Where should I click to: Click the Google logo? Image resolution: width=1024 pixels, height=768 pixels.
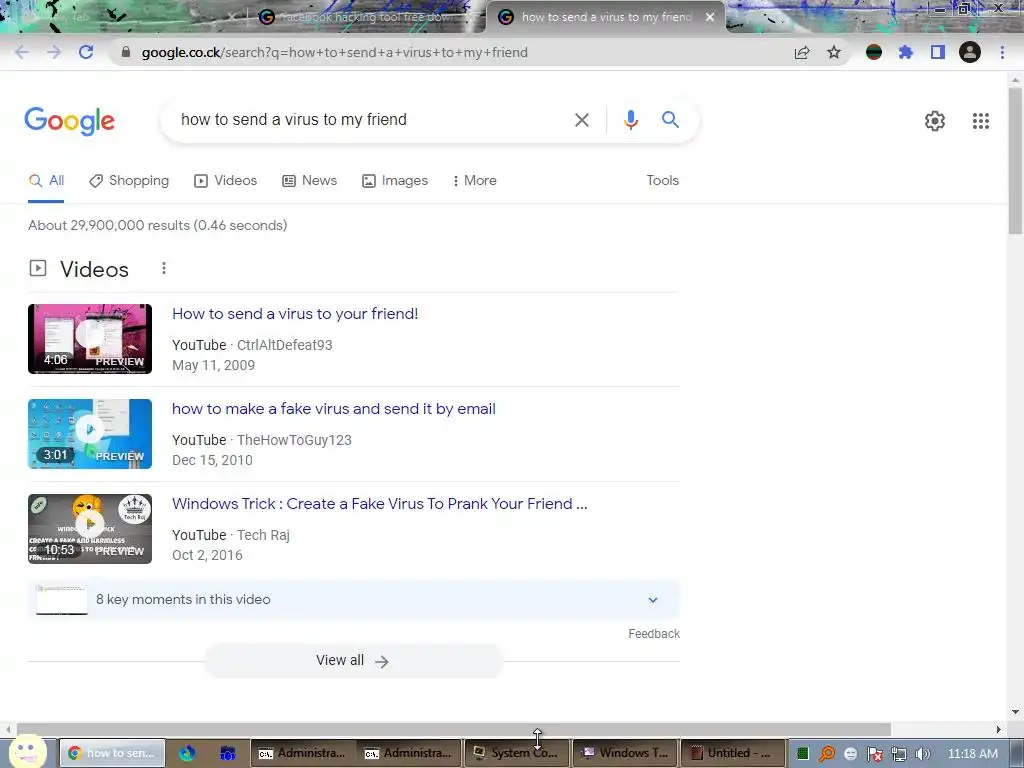pyautogui.click(x=69, y=121)
